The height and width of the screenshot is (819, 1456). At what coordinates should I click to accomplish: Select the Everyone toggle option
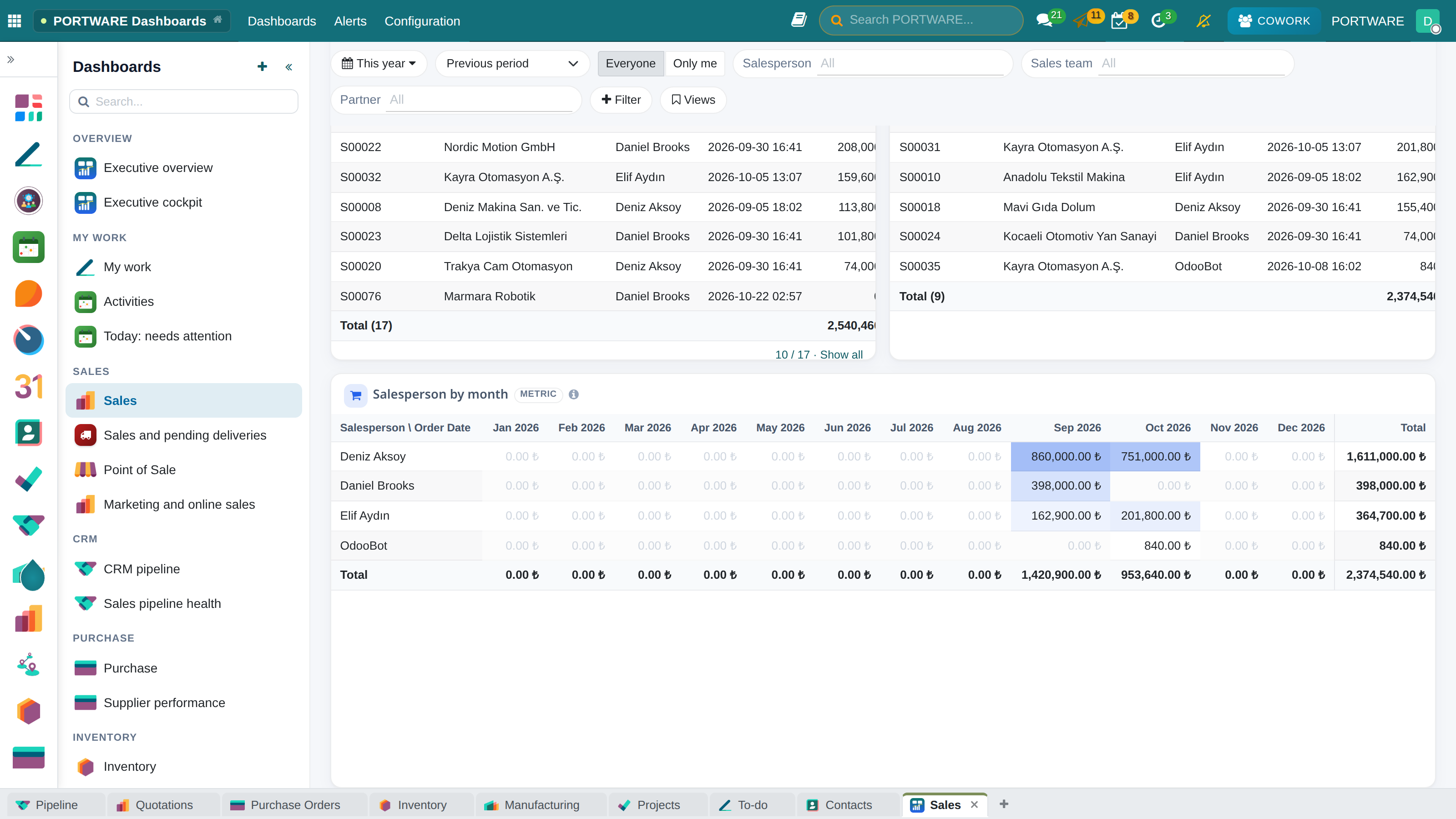(631, 63)
